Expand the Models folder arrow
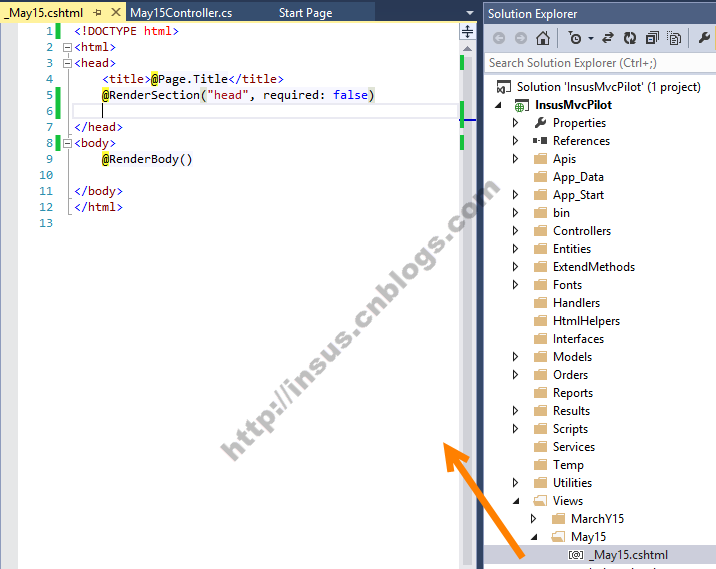Image resolution: width=716 pixels, height=569 pixels. pos(516,357)
